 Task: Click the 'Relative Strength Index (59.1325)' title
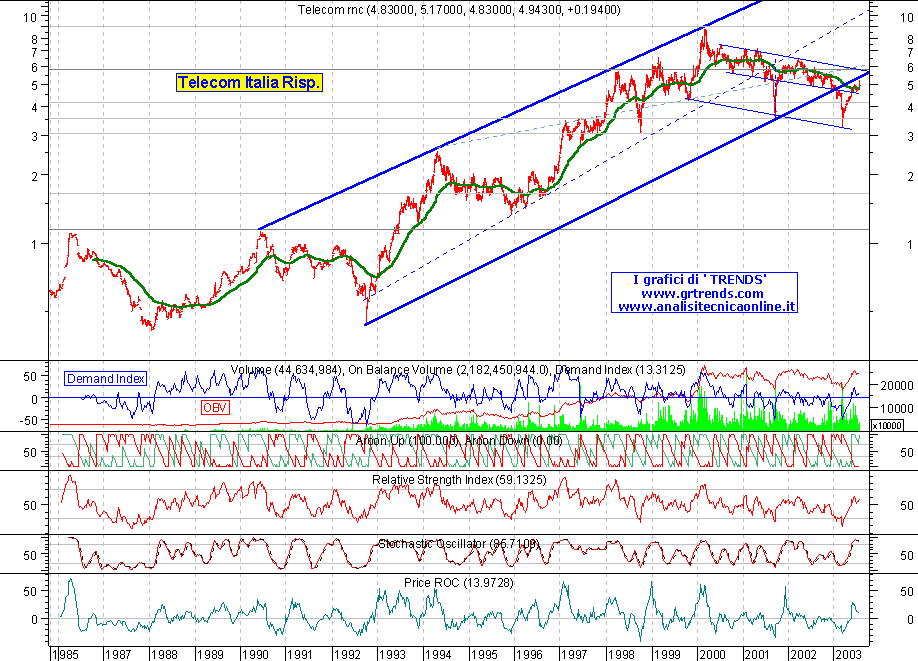[x=459, y=480]
